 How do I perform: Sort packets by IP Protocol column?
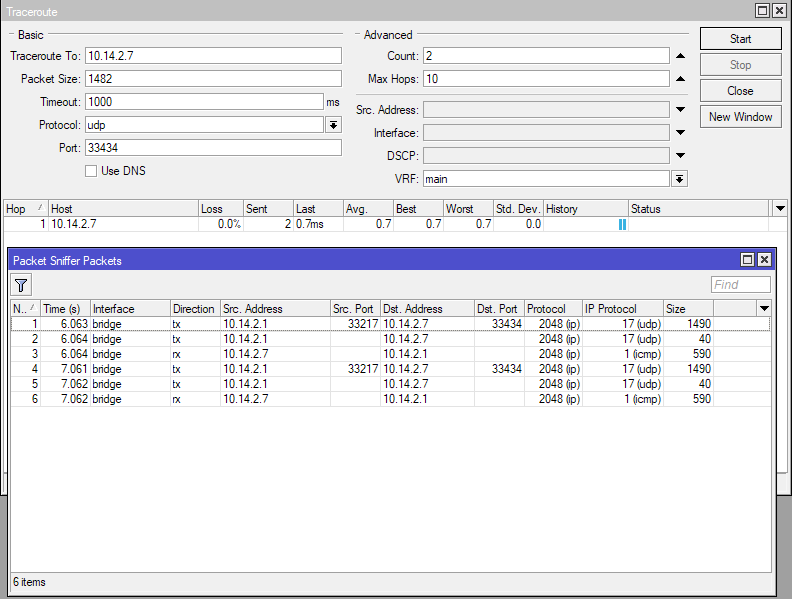623,309
